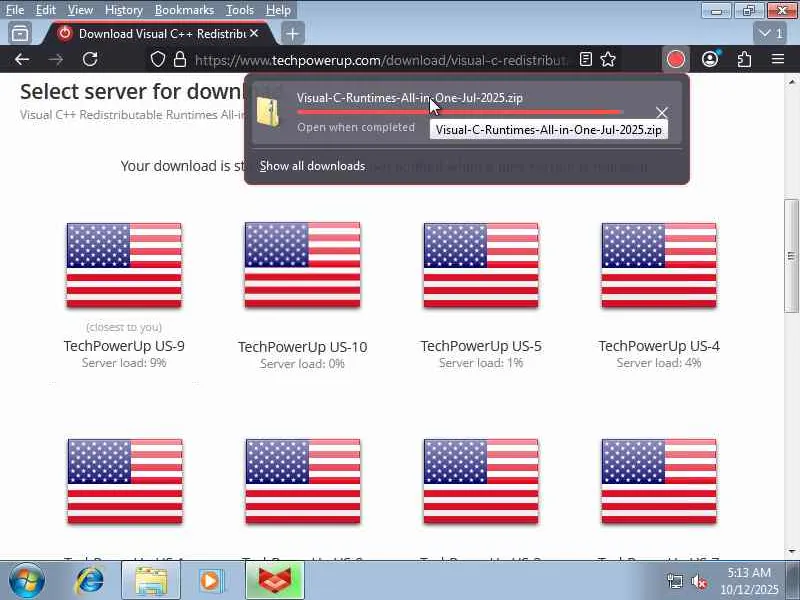
Task: Open the File menu
Action: point(15,10)
